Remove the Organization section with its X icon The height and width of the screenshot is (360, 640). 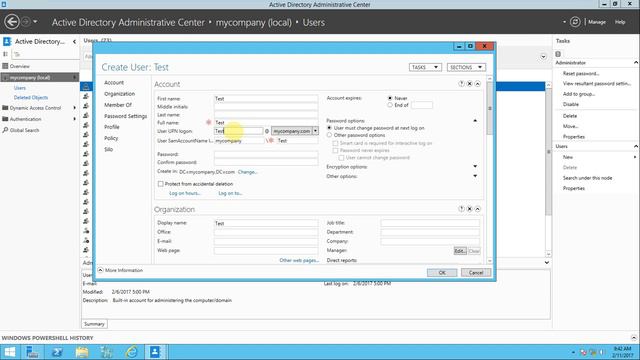click(469, 209)
